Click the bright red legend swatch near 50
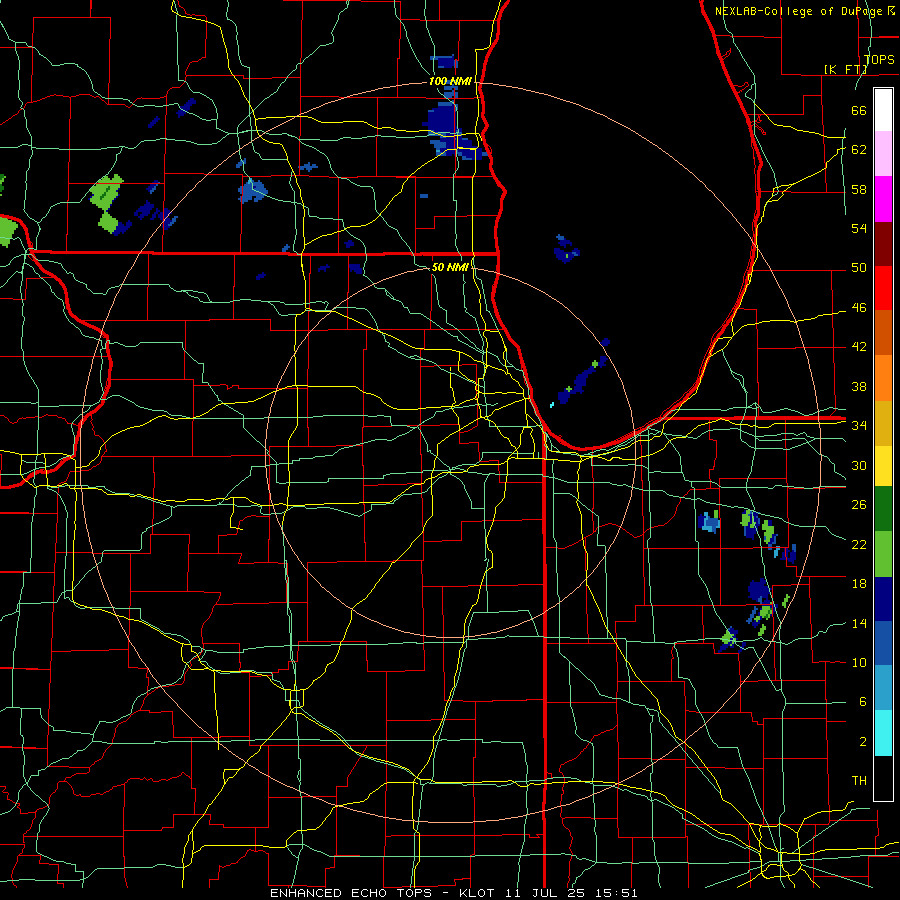900x900 pixels. tap(883, 288)
